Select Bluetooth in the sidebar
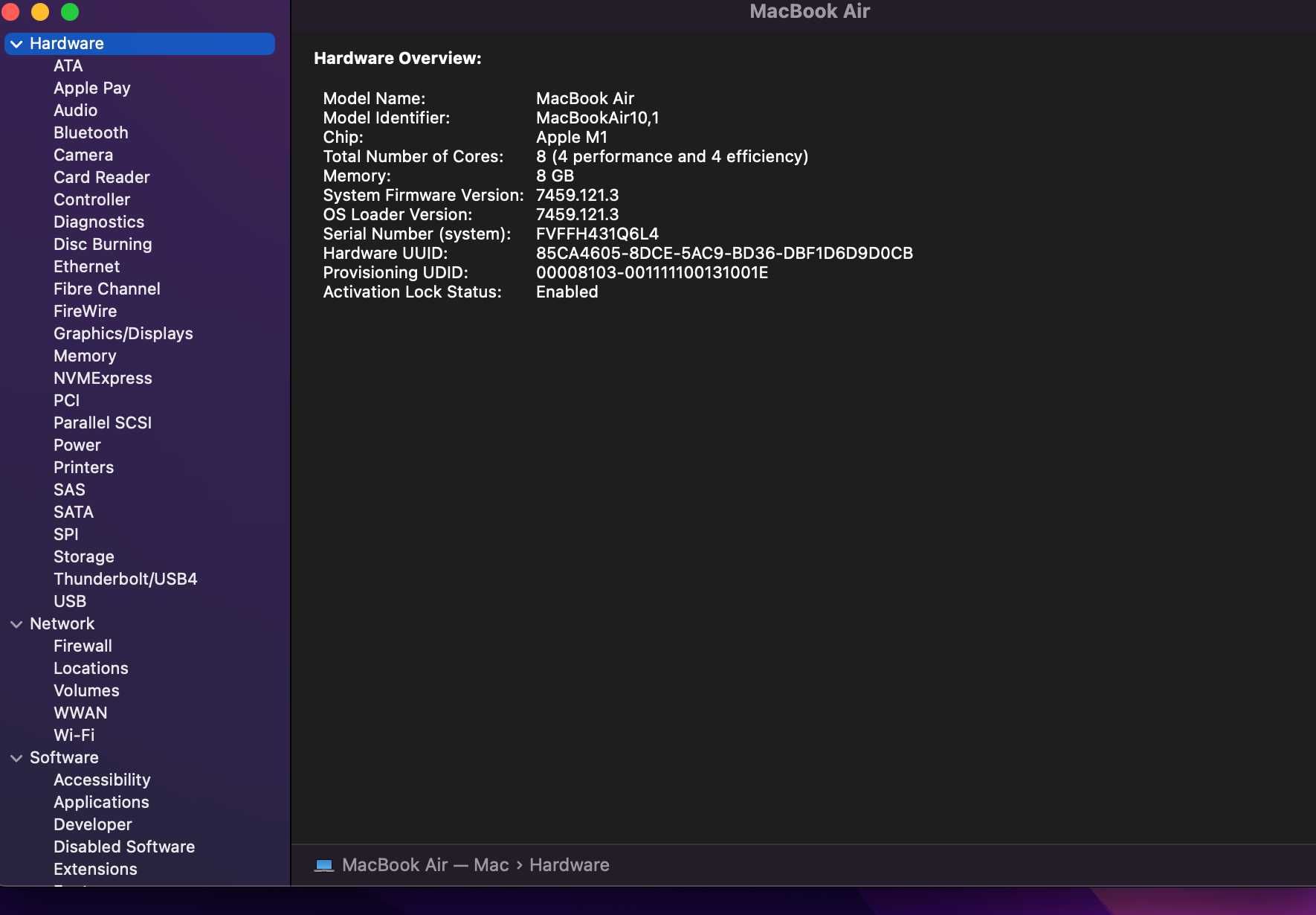1316x915 pixels. coord(91,133)
